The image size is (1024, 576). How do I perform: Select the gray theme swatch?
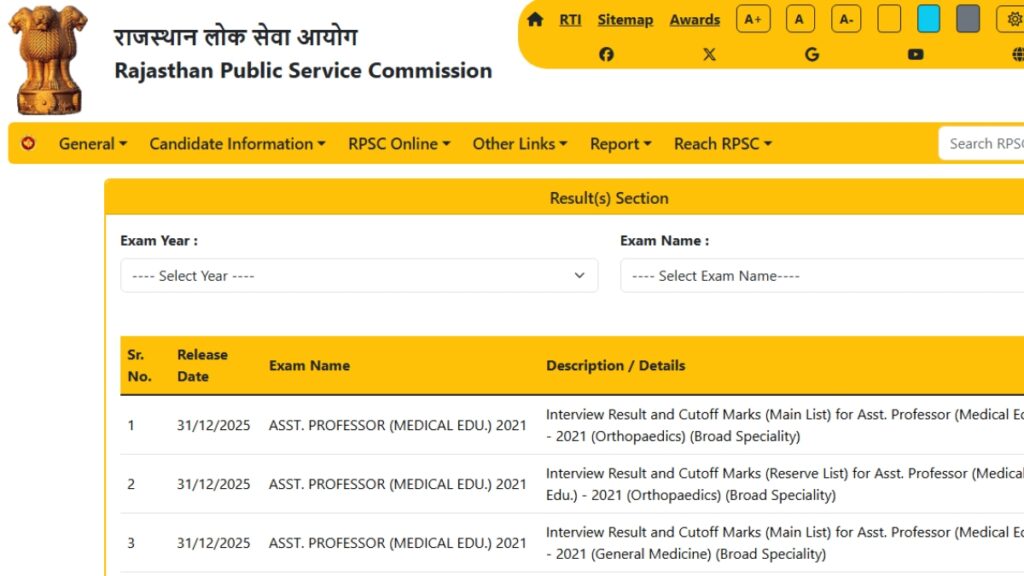(x=968, y=18)
